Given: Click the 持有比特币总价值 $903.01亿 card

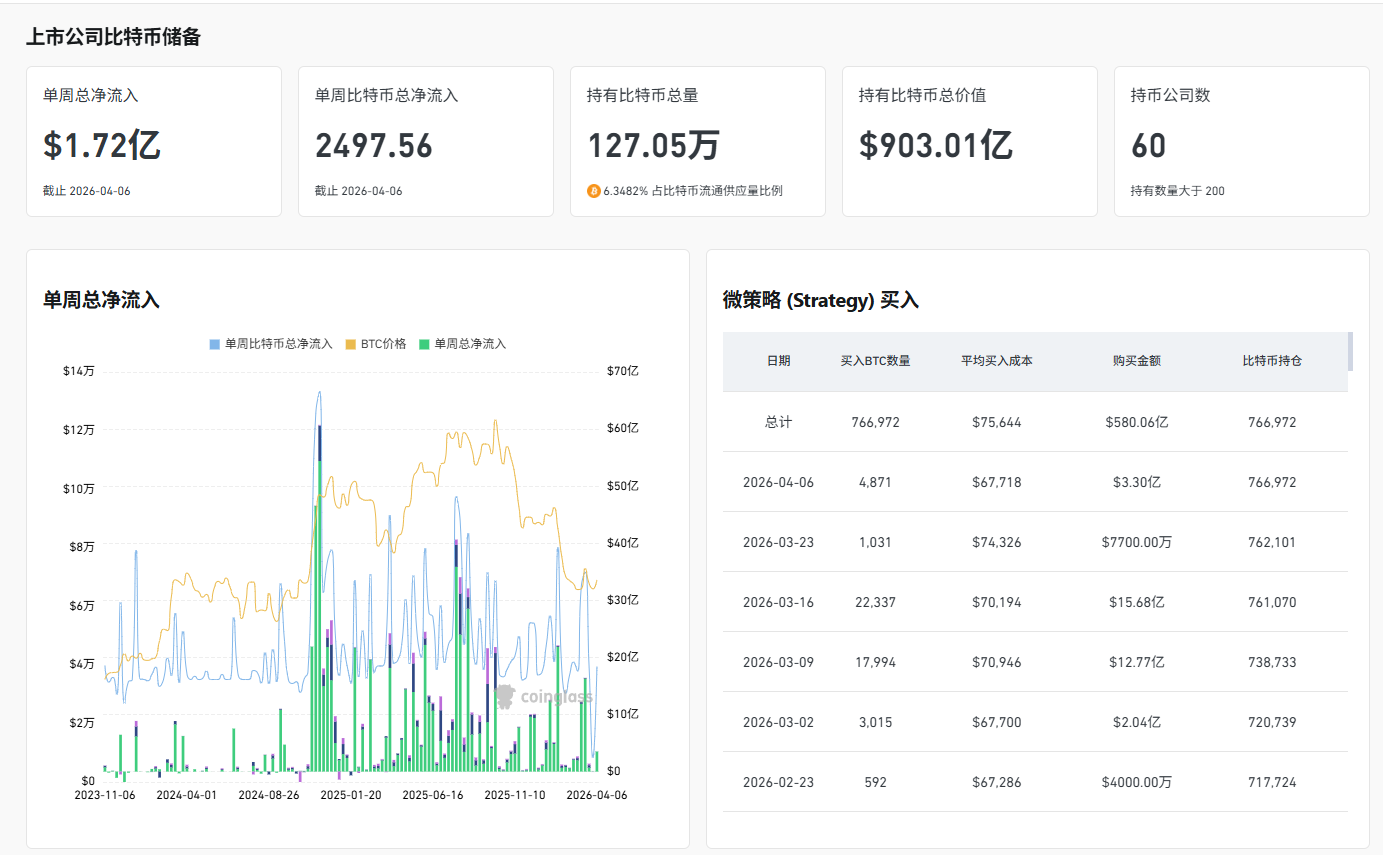Looking at the screenshot, I should tap(969, 141).
